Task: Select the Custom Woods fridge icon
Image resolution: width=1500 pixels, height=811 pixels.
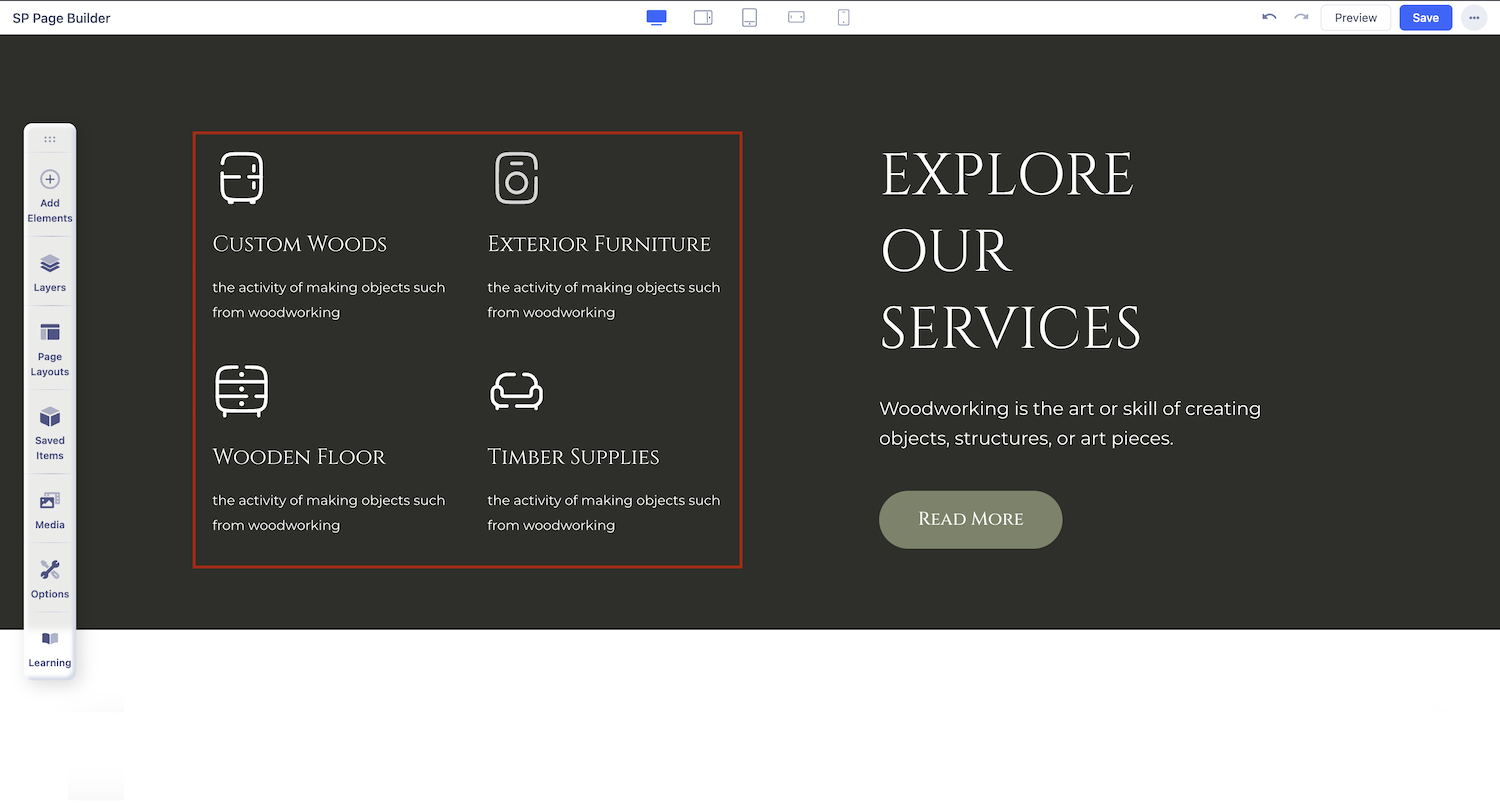Action: pos(241,178)
